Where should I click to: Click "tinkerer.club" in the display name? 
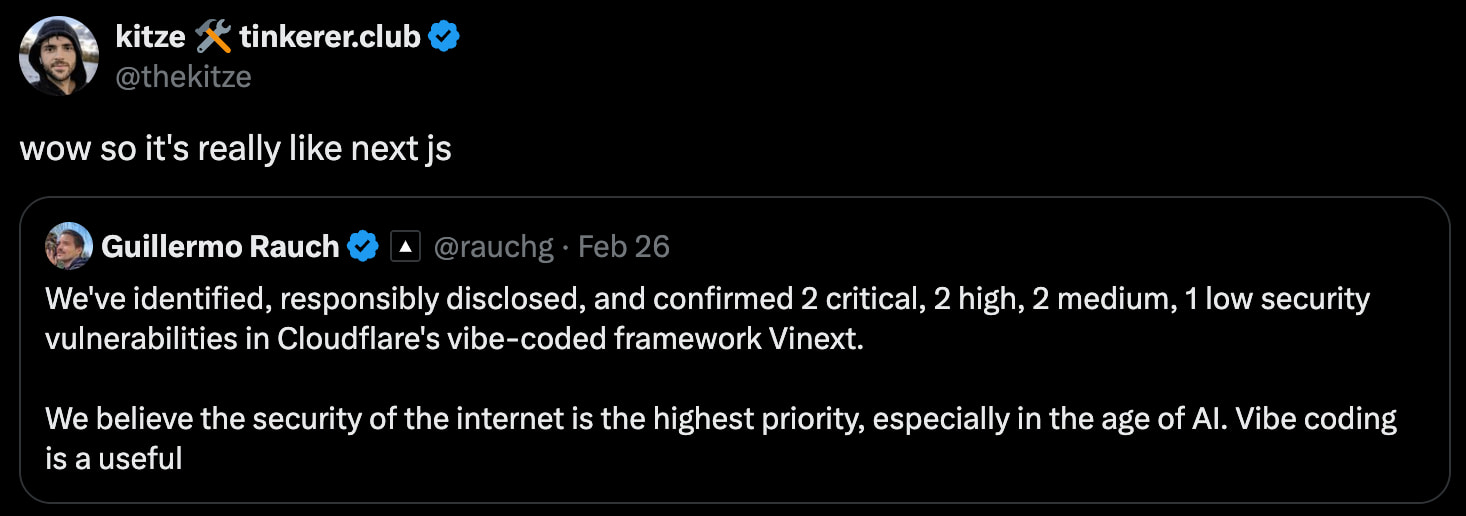coord(329,38)
